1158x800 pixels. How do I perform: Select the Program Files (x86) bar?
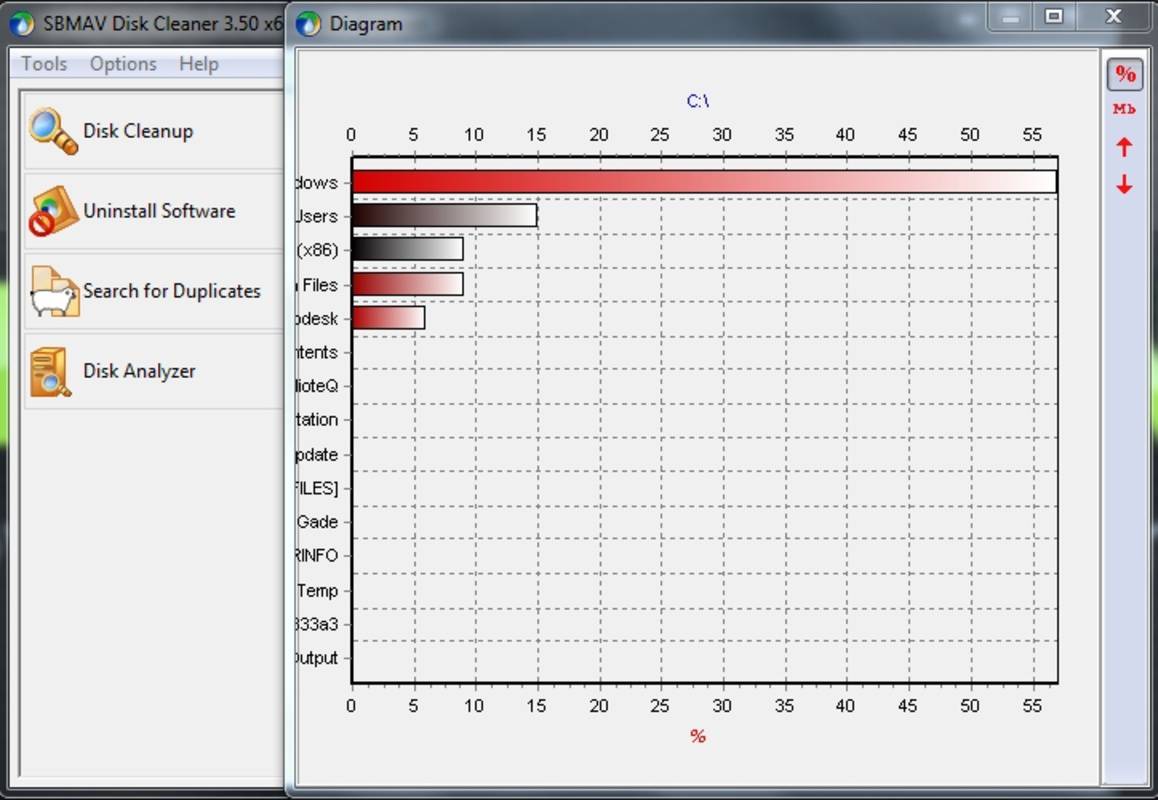click(x=408, y=250)
